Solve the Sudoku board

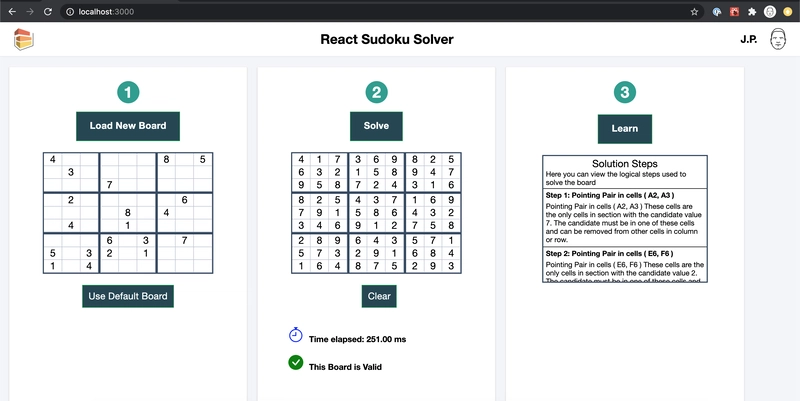click(x=376, y=126)
